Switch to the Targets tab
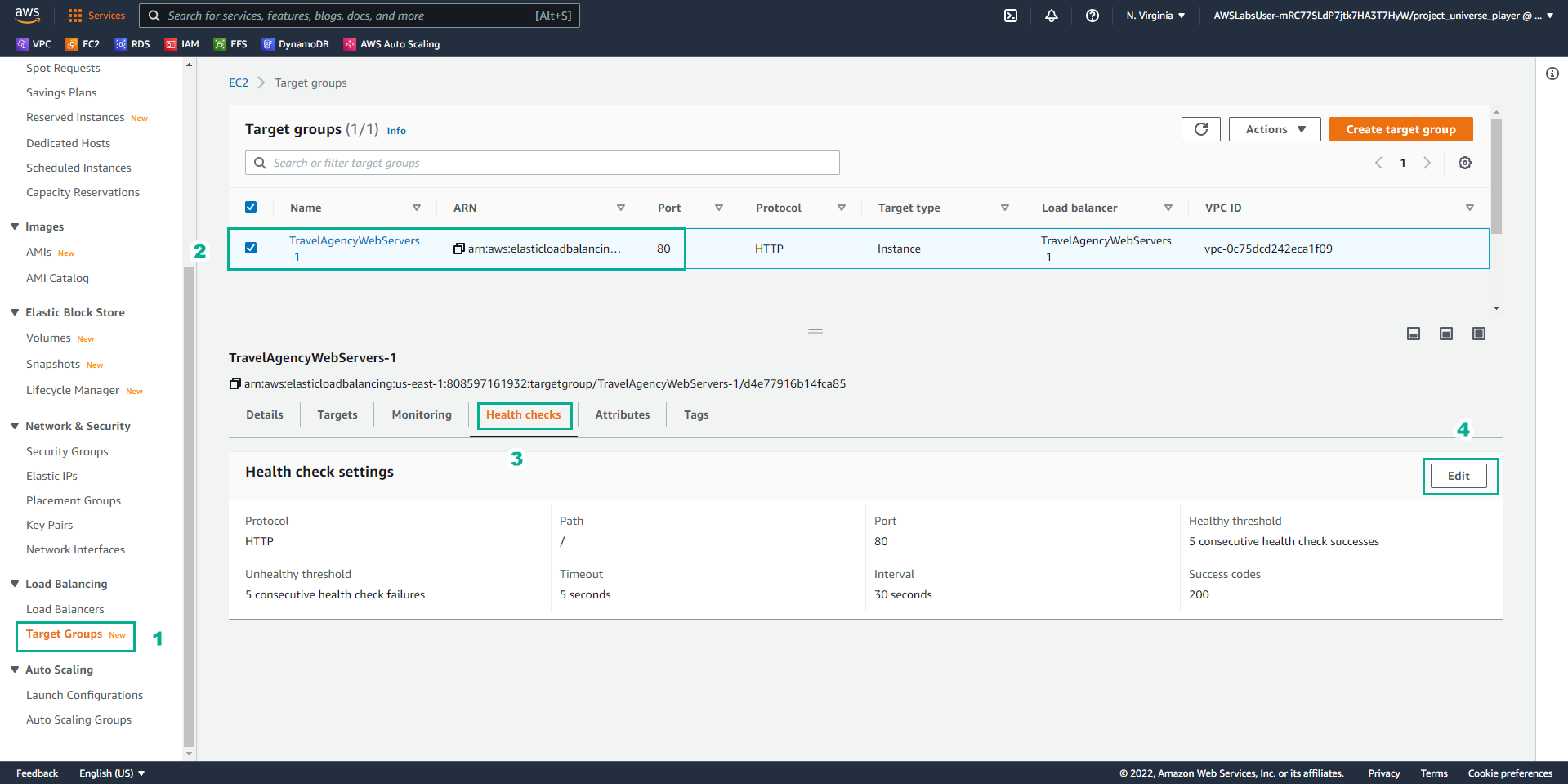 pos(337,414)
